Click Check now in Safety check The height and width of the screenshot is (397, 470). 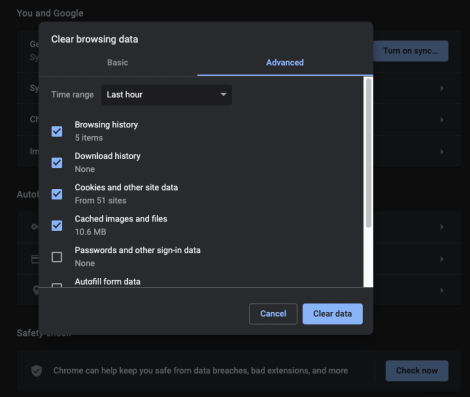tap(417, 371)
